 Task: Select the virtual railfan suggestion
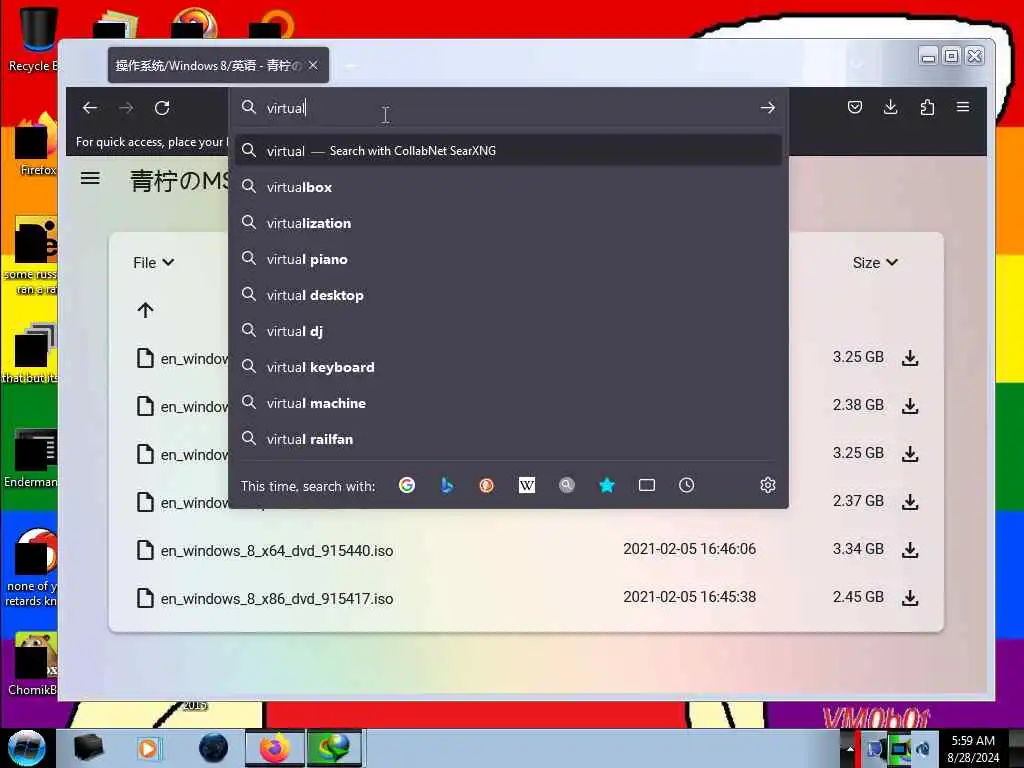[x=509, y=439]
